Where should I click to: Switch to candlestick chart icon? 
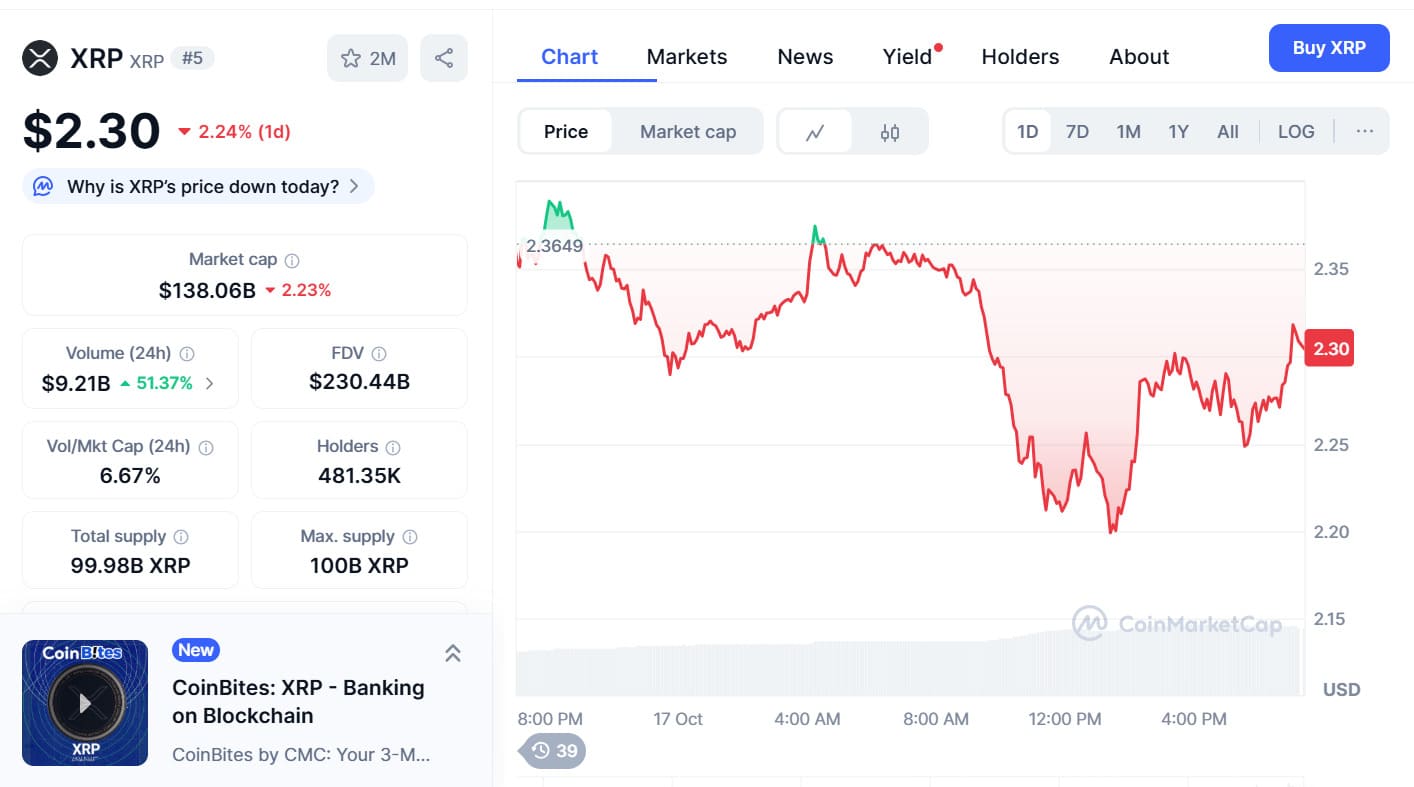[x=890, y=132]
